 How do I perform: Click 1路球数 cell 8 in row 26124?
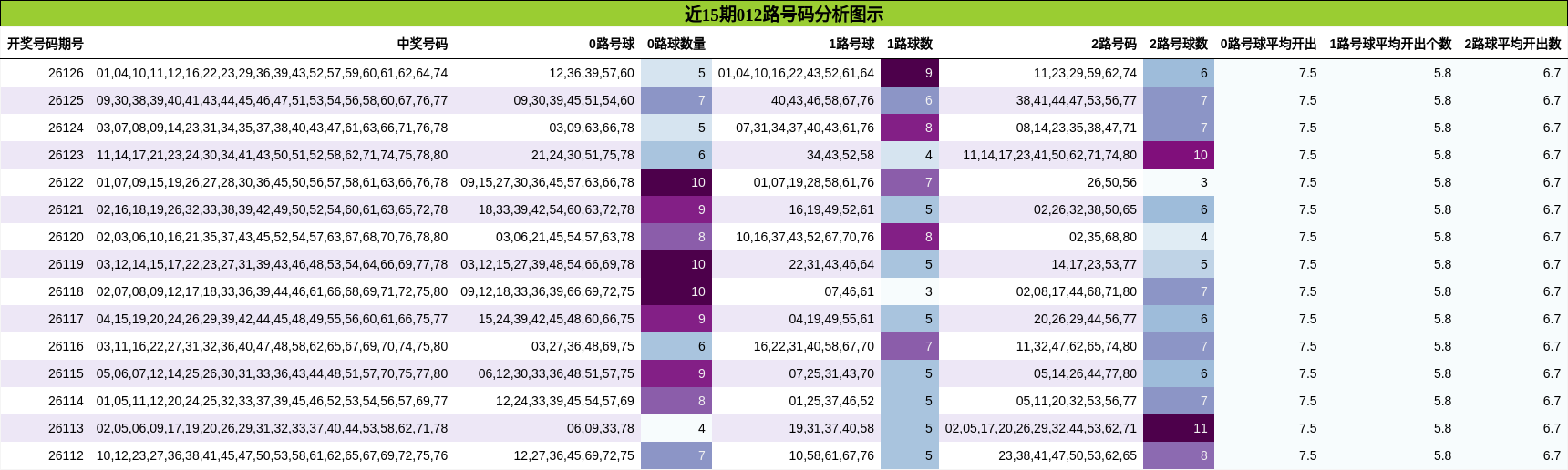point(909,128)
